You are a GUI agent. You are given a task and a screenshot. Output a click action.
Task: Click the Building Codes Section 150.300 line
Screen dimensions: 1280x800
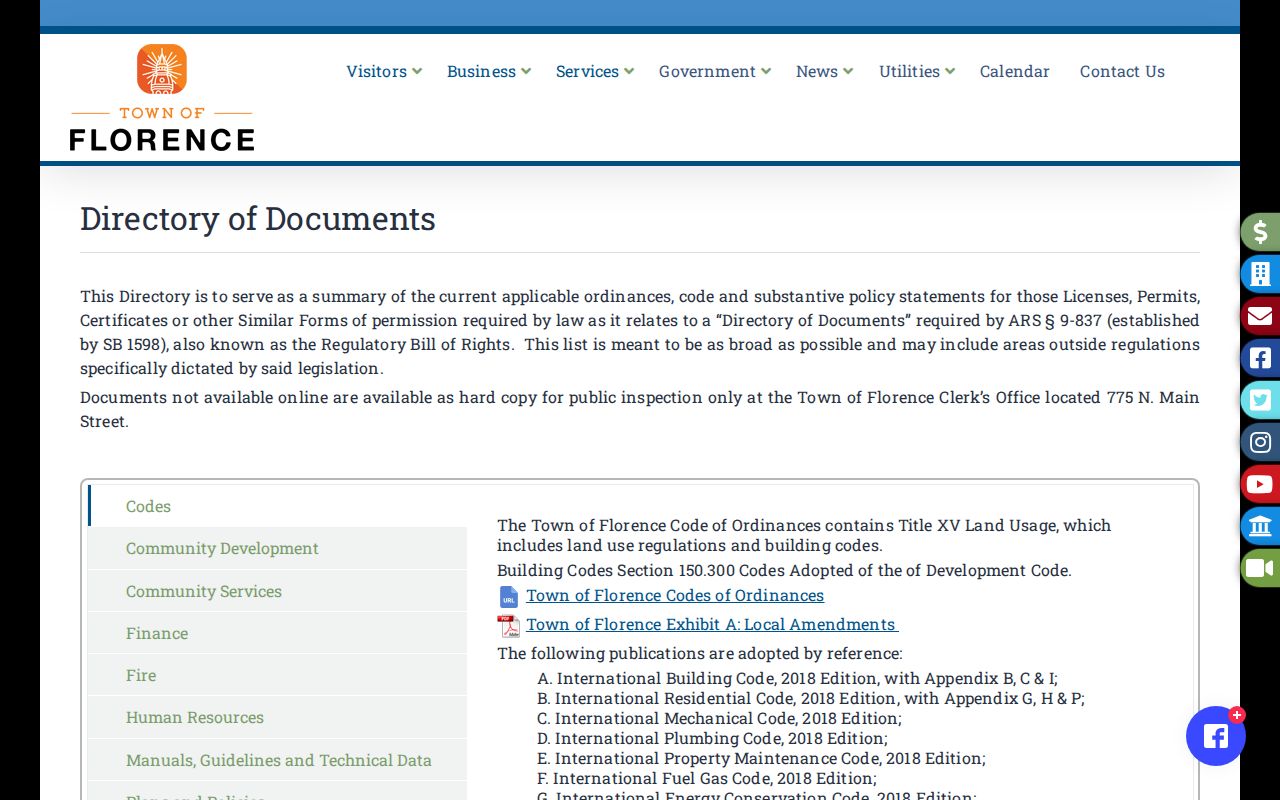coord(784,570)
